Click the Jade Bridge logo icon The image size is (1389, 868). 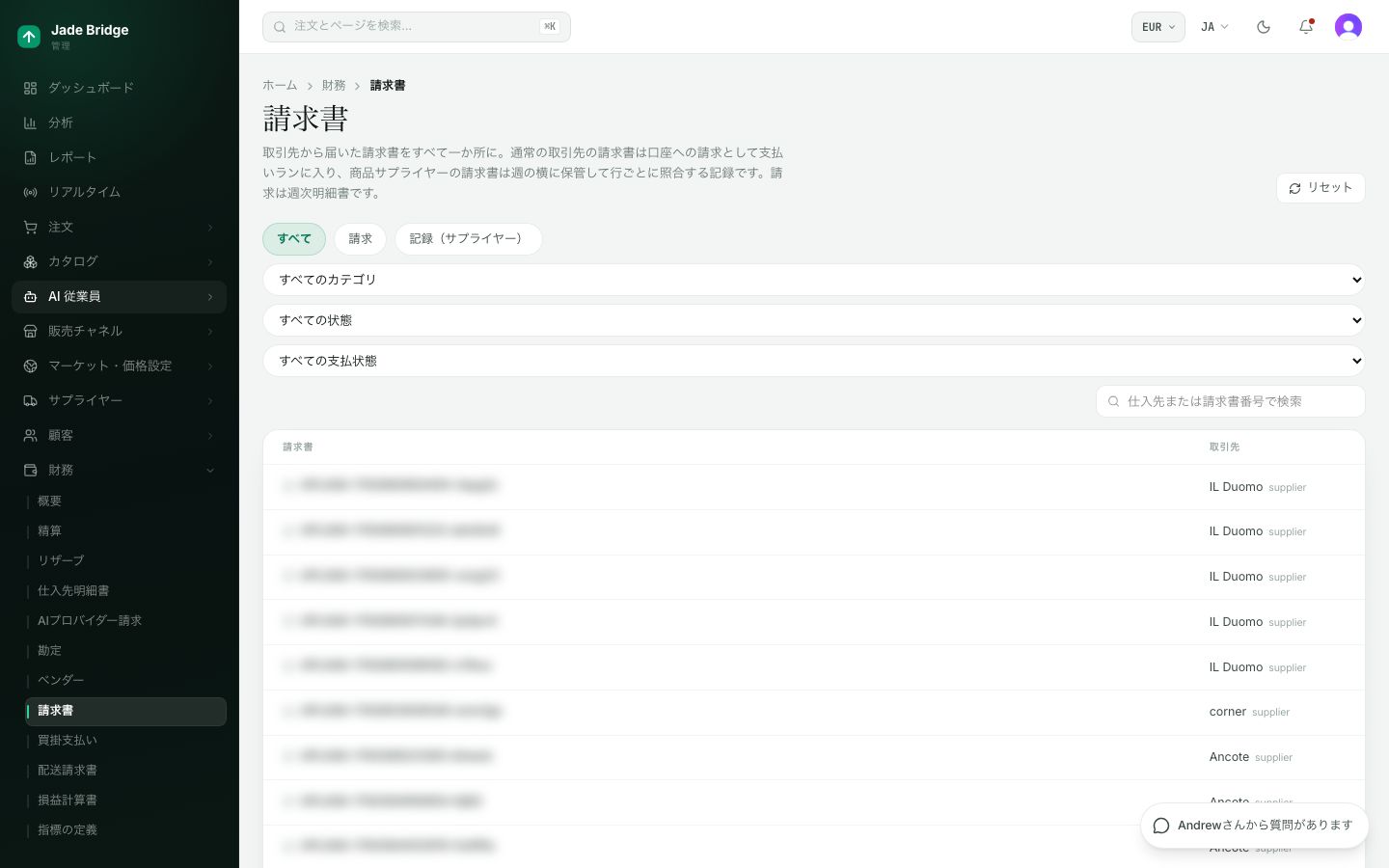[x=29, y=37]
